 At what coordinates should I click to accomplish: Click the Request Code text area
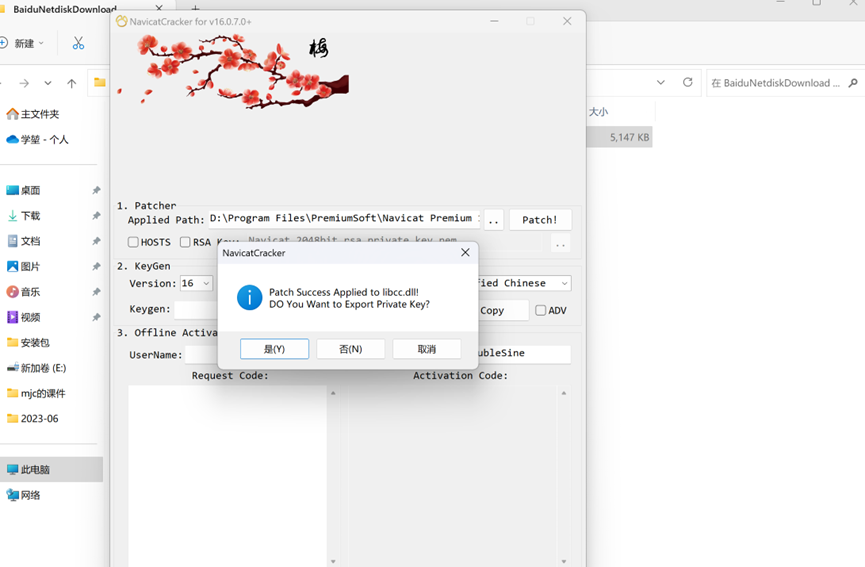[228, 475]
